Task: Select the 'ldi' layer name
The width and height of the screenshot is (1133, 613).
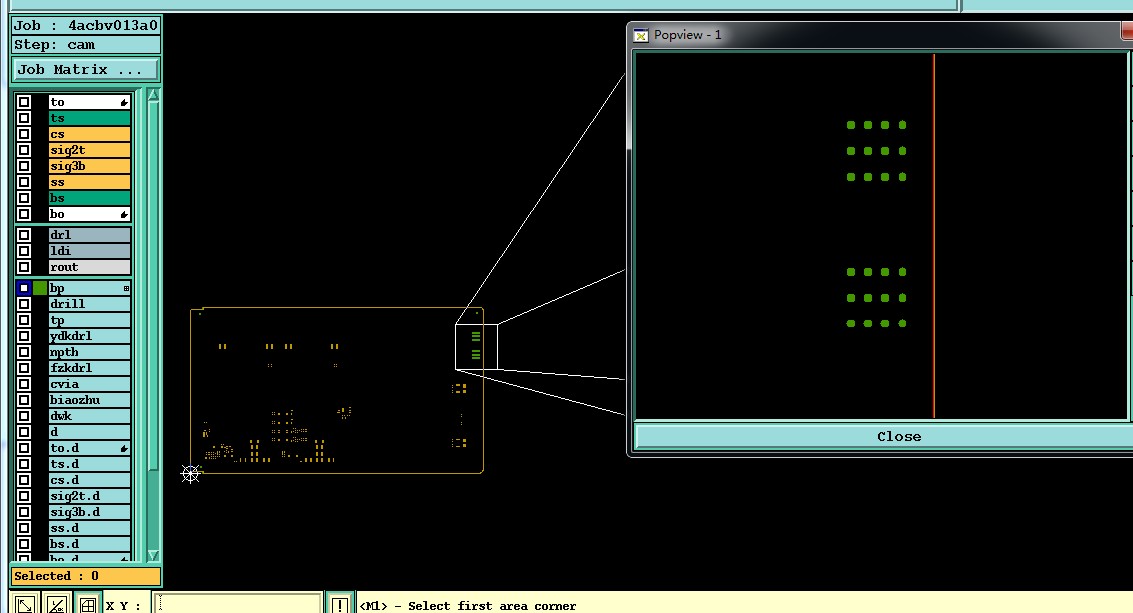Action: (x=90, y=251)
